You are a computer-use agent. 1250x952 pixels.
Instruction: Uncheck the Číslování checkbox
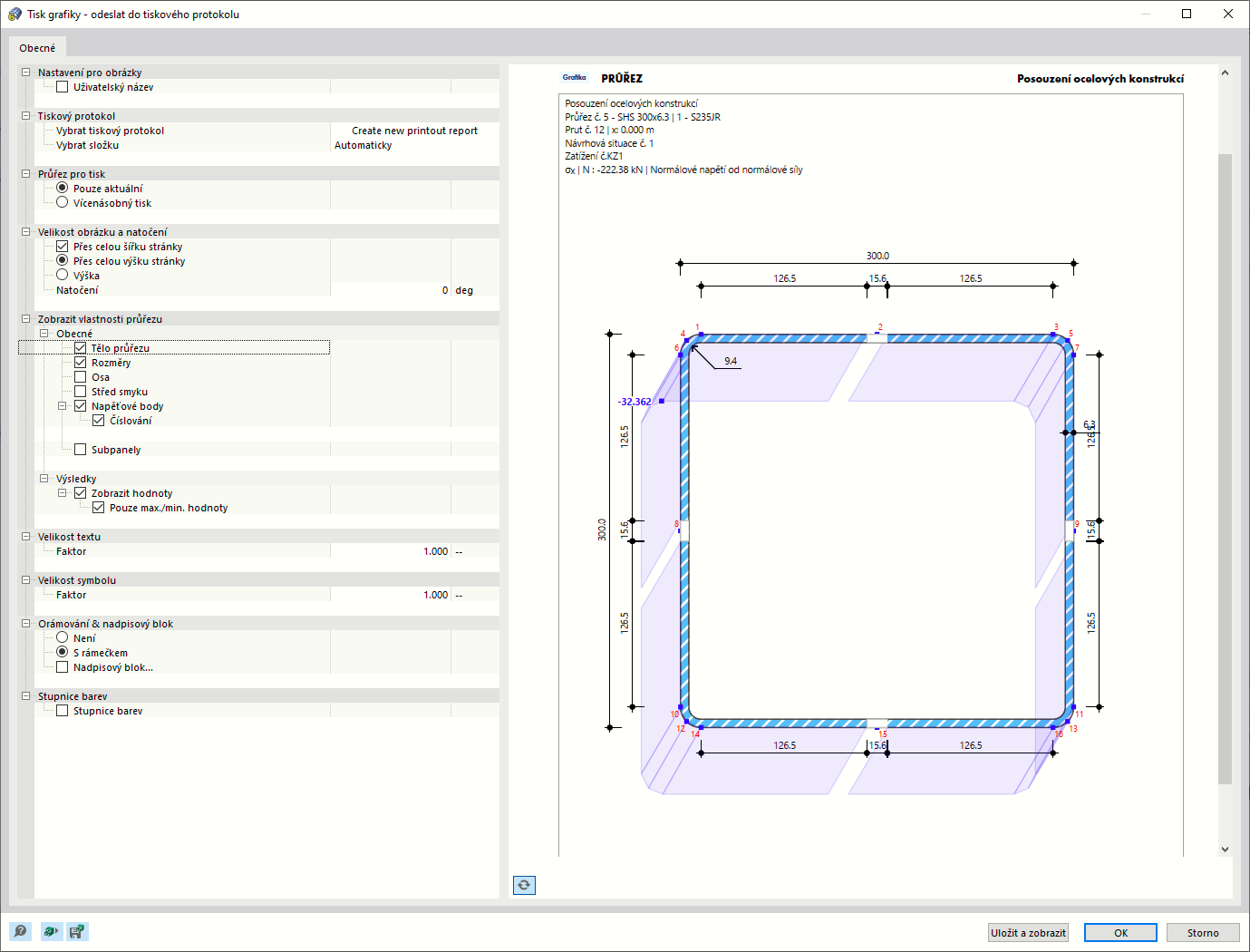99,421
